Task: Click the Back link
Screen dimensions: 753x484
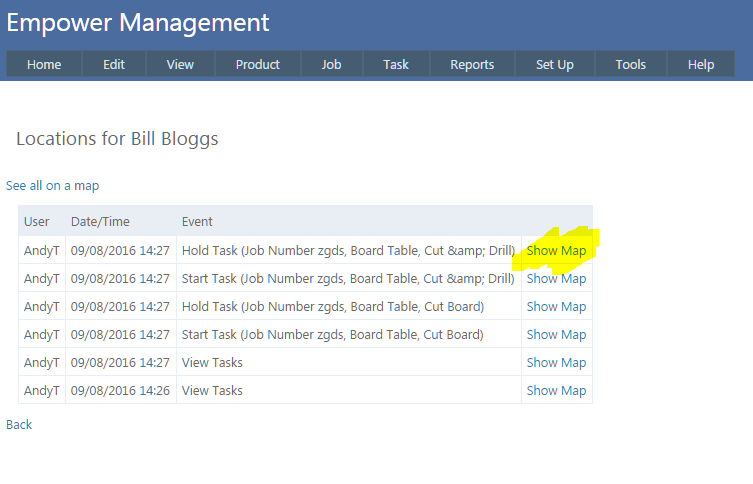Action: pyautogui.click(x=19, y=425)
